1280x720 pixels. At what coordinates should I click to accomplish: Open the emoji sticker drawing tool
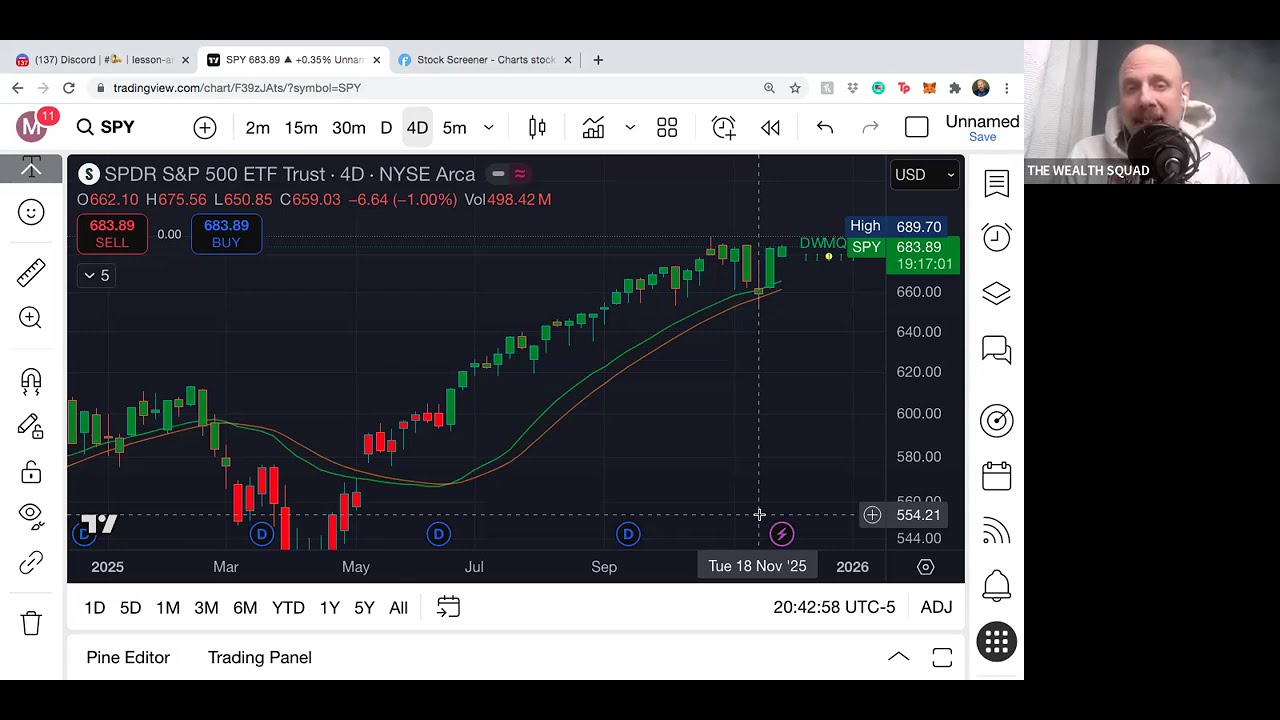(31, 212)
